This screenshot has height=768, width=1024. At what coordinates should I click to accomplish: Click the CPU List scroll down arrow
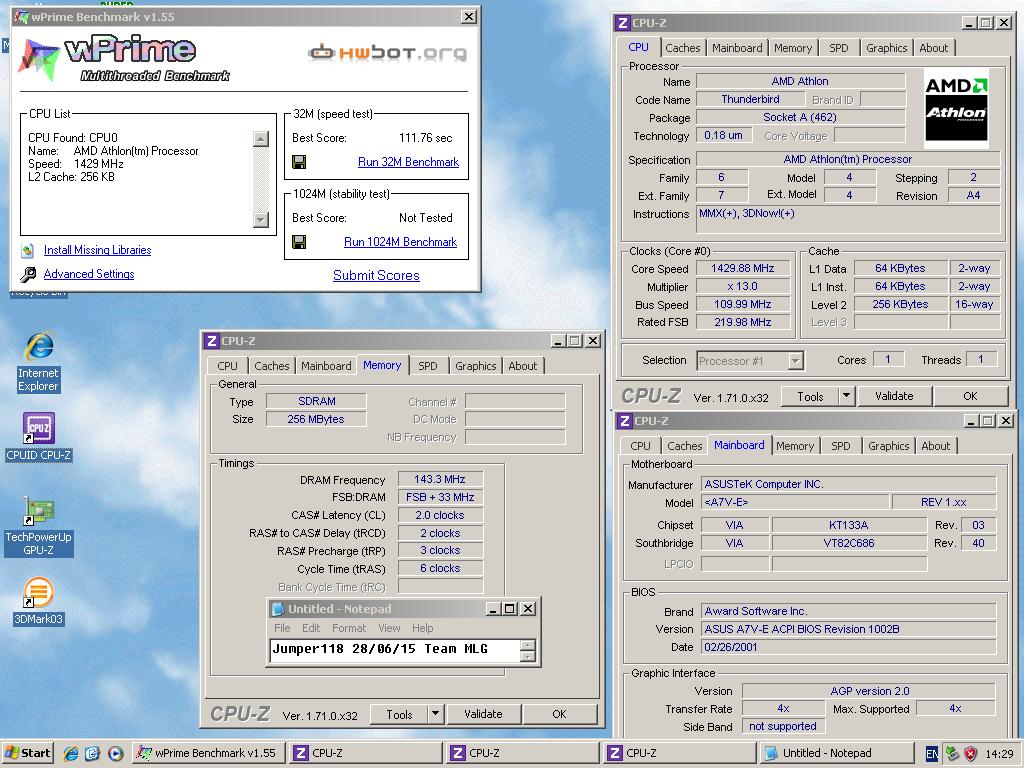coord(261,219)
